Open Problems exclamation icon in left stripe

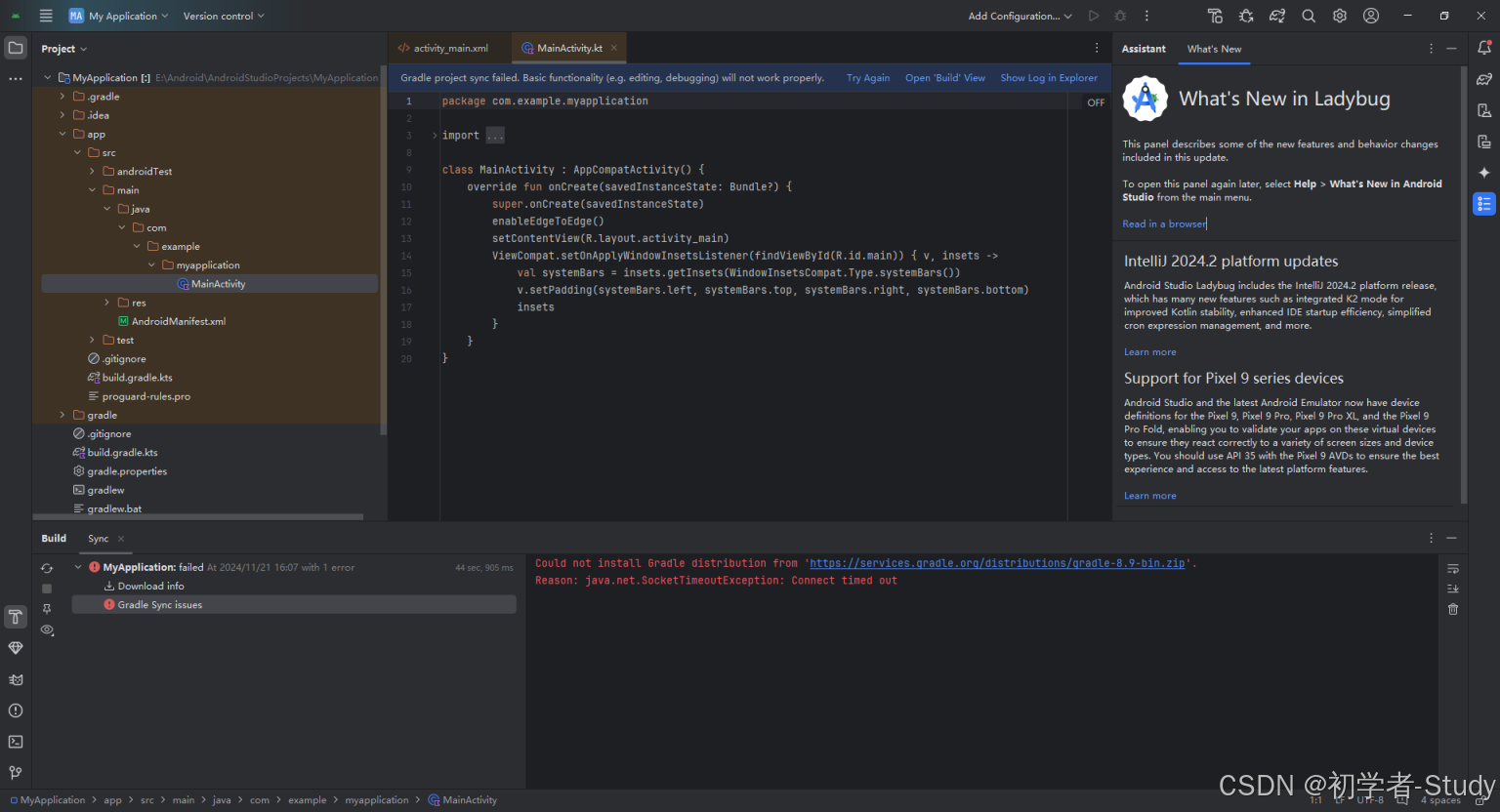point(16,710)
